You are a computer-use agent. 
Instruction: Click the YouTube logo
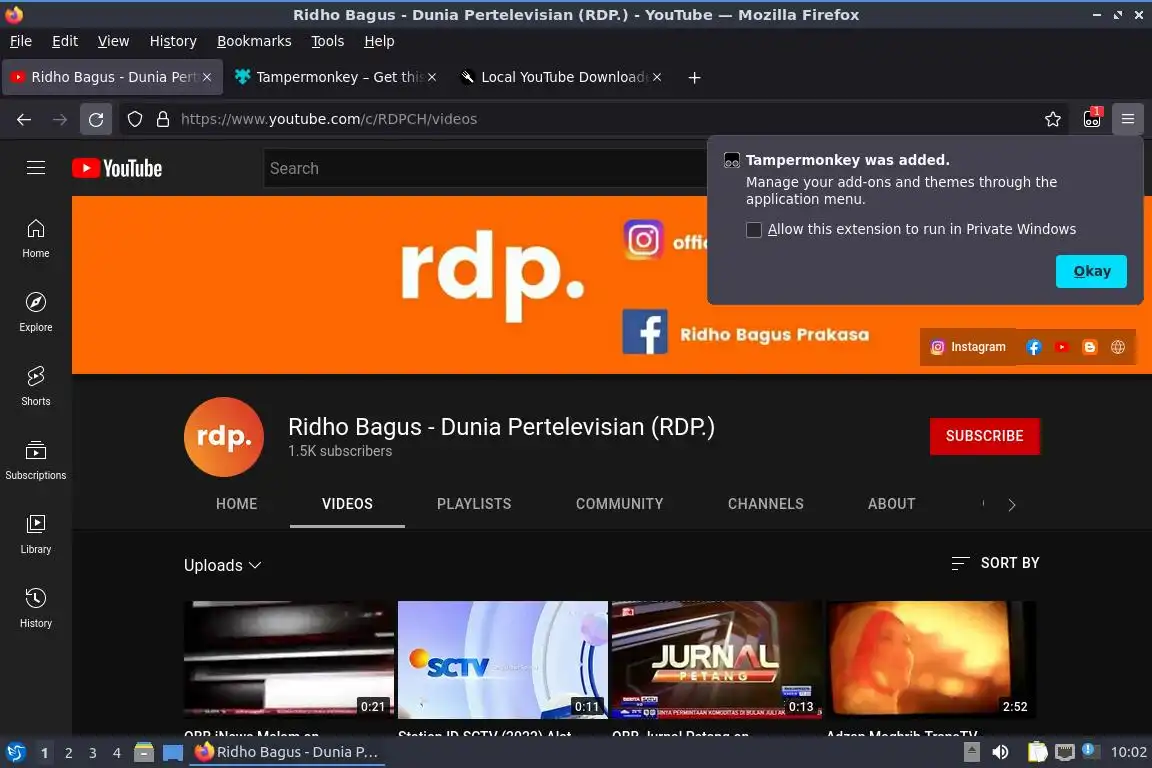[x=117, y=168]
